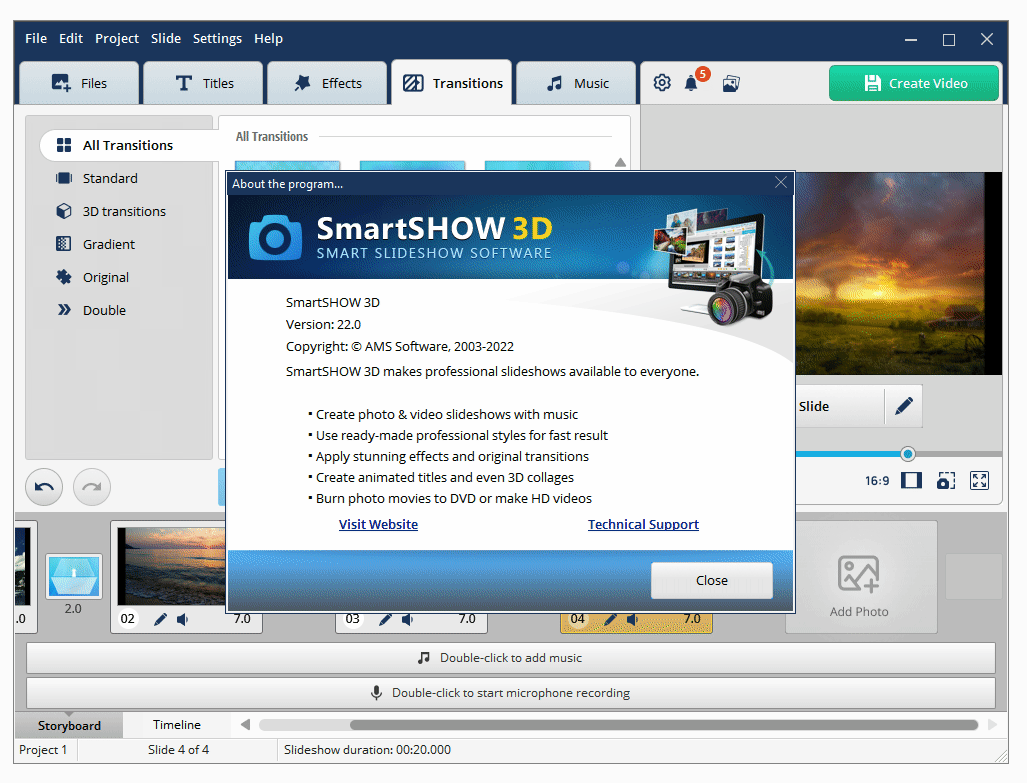Click the Project 1 status bar label
1027x783 pixels.
(x=43, y=750)
